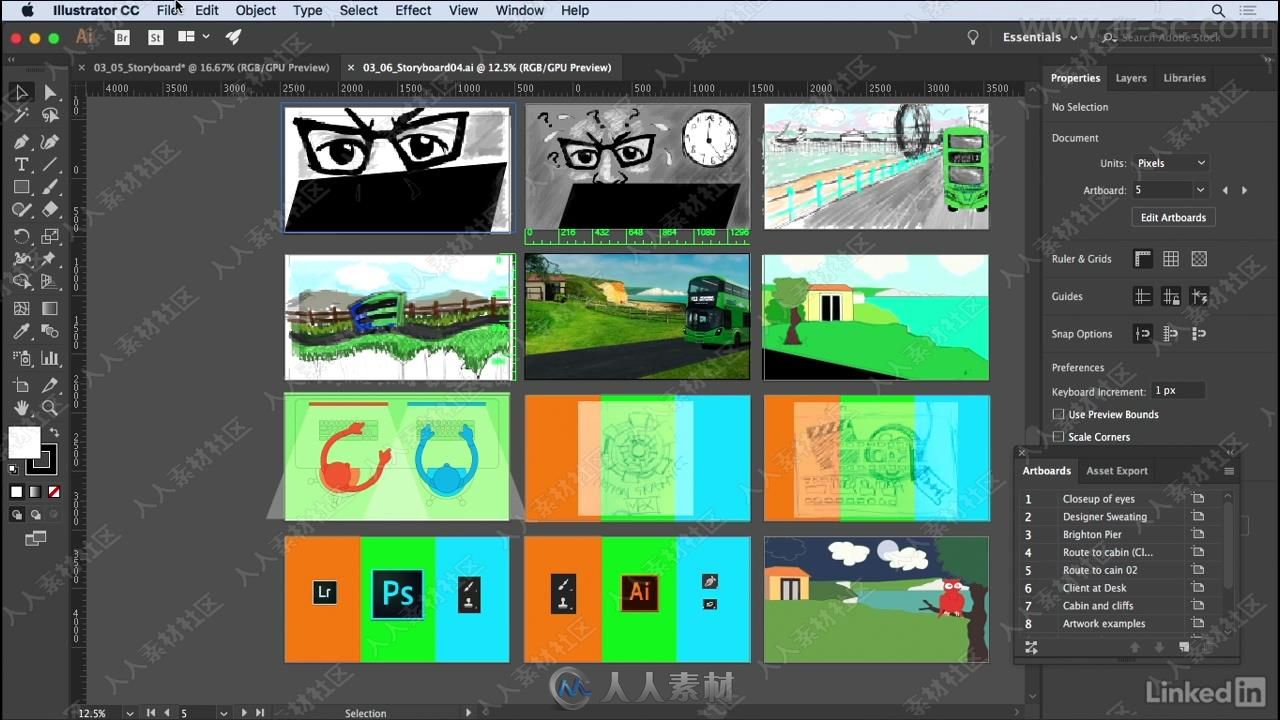Image resolution: width=1280 pixels, height=720 pixels.
Task: Switch to 03_05_Storyboard document tab
Action: 210,68
